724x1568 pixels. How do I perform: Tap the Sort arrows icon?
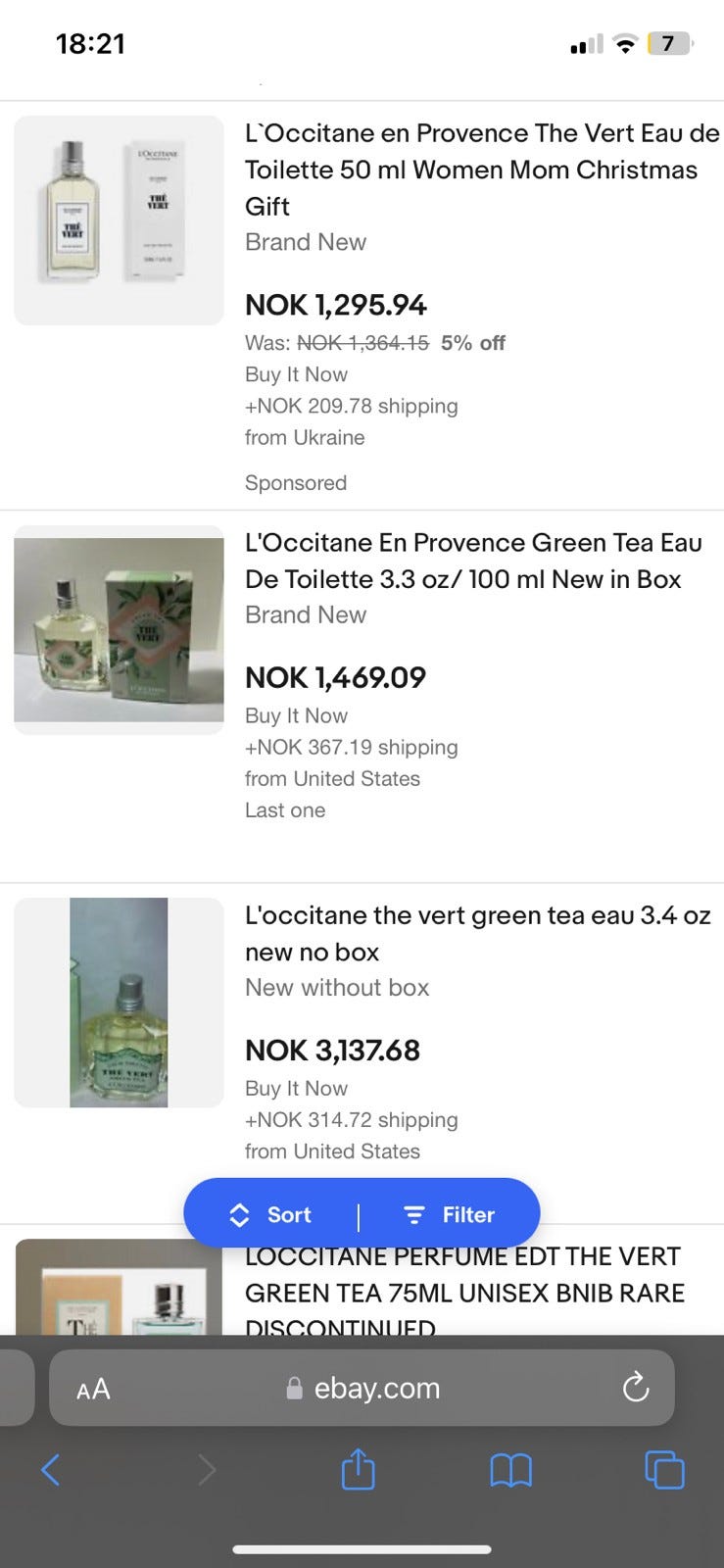point(239,1215)
